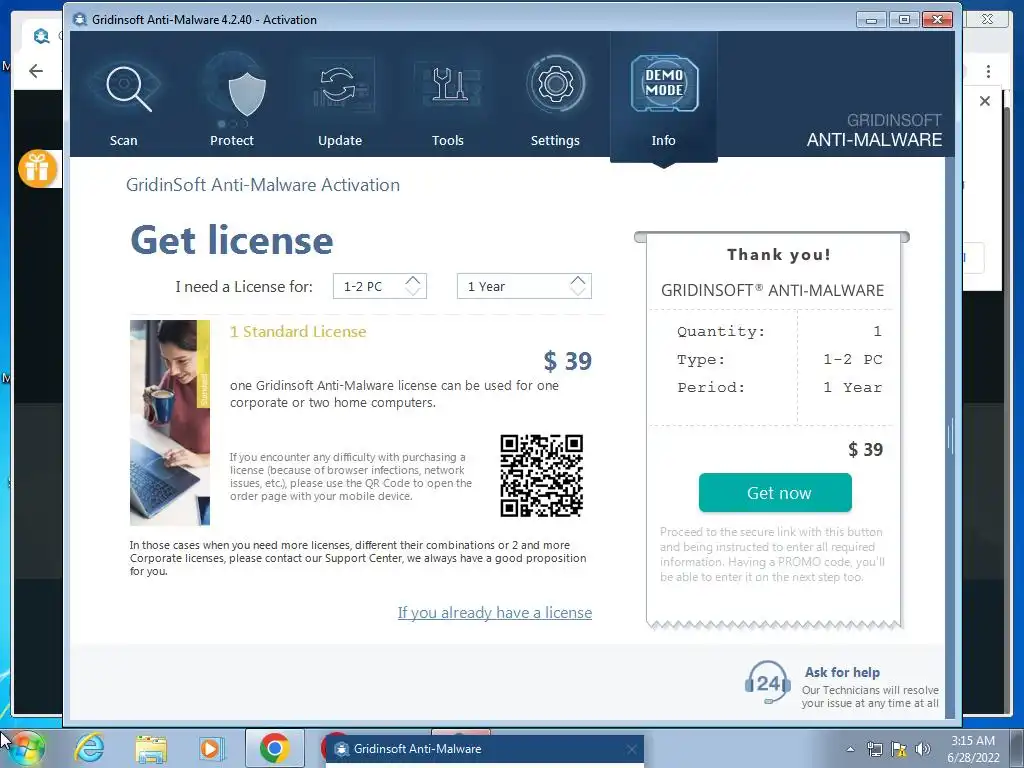Open the Settings gear section
This screenshot has width=1024, height=768.
pos(555,84)
